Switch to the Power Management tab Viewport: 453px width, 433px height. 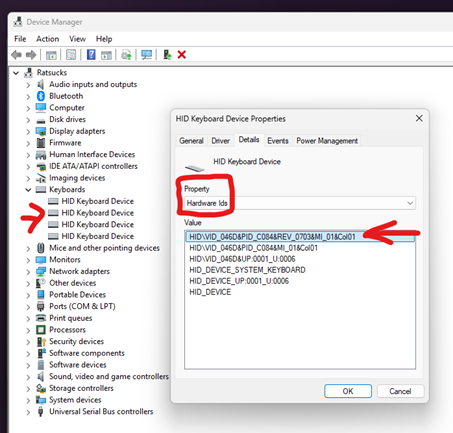point(327,141)
